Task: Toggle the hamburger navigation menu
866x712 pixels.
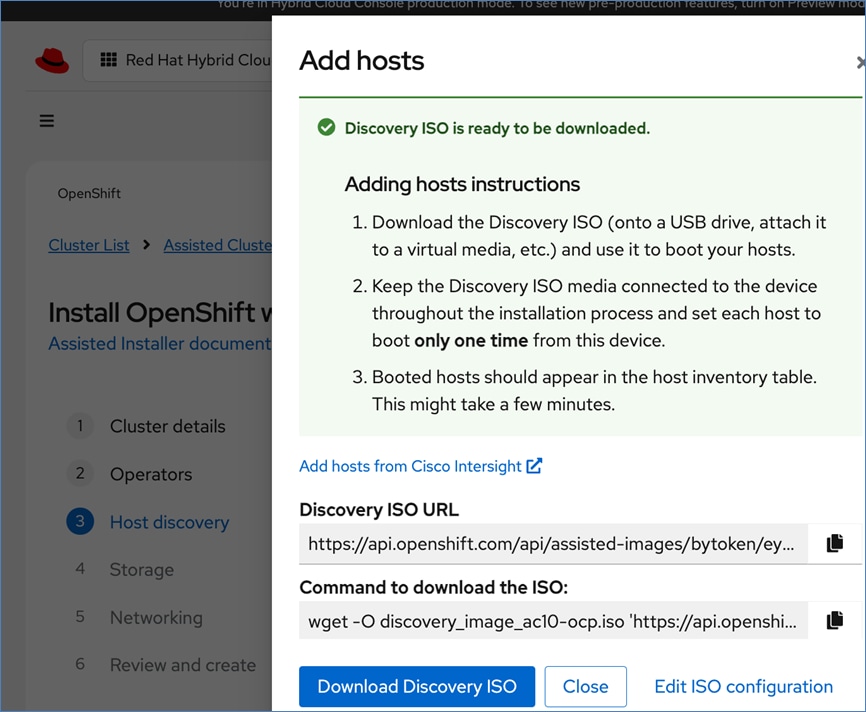Action: (47, 120)
